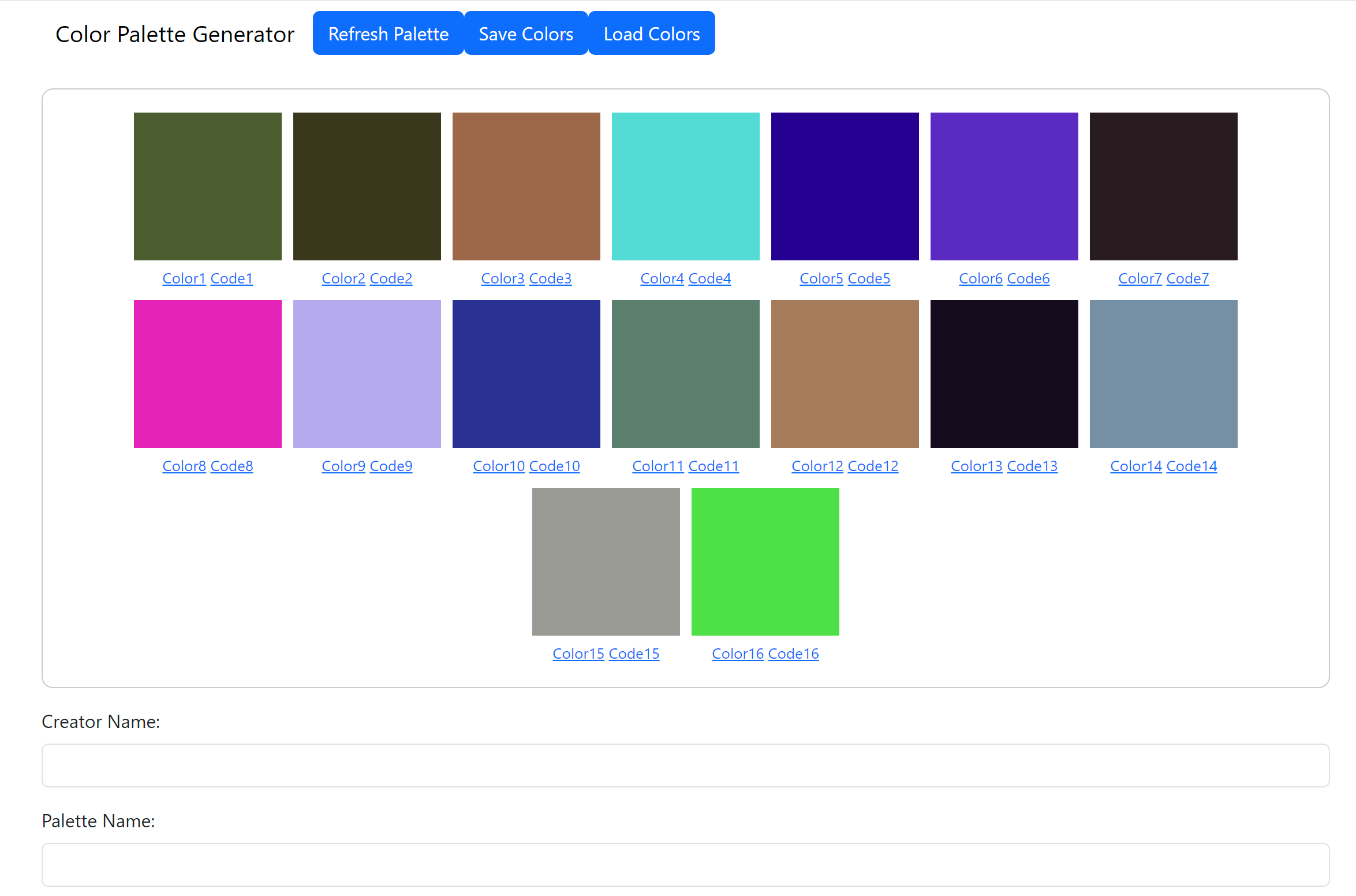This screenshot has height=896, width=1356.
Task: Select the black Color13 swatch
Action: pos(1004,374)
